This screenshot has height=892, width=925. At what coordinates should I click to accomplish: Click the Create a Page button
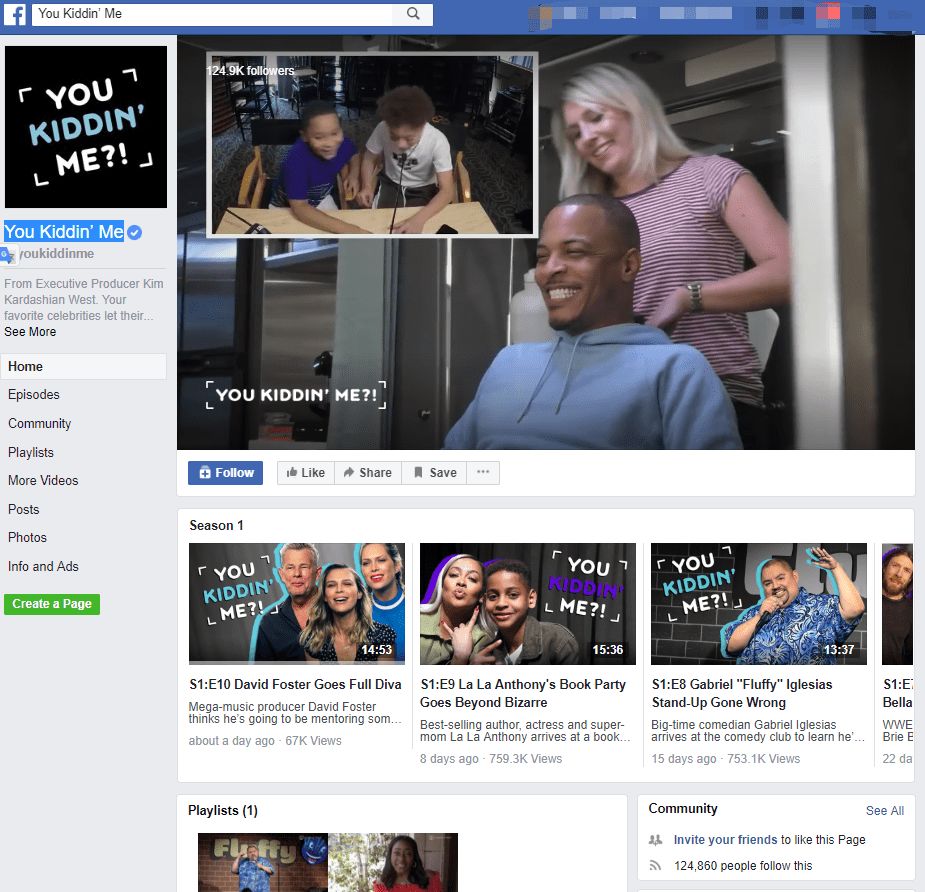click(52, 604)
